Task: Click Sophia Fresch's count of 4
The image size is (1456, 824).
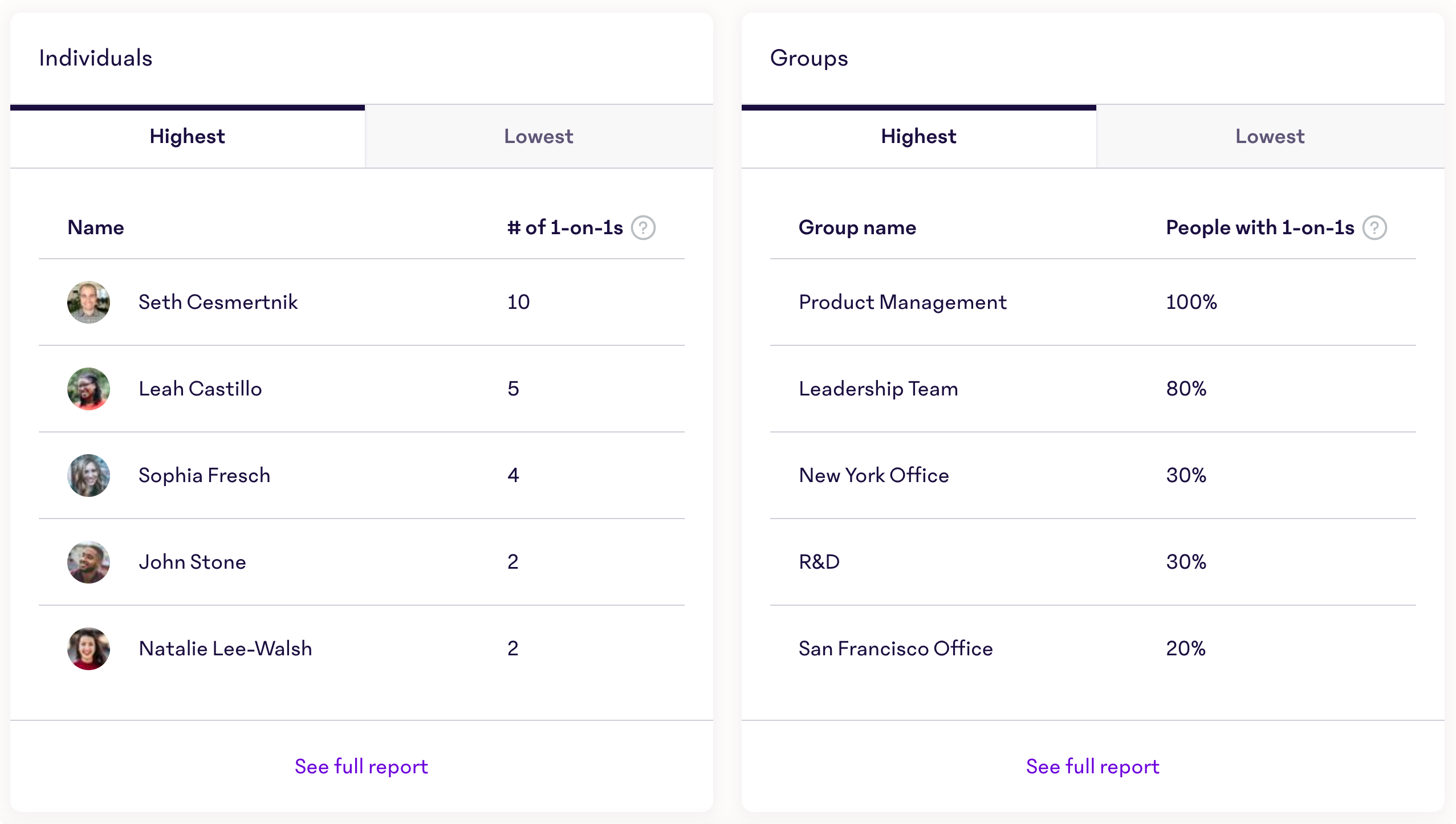Action: (513, 475)
